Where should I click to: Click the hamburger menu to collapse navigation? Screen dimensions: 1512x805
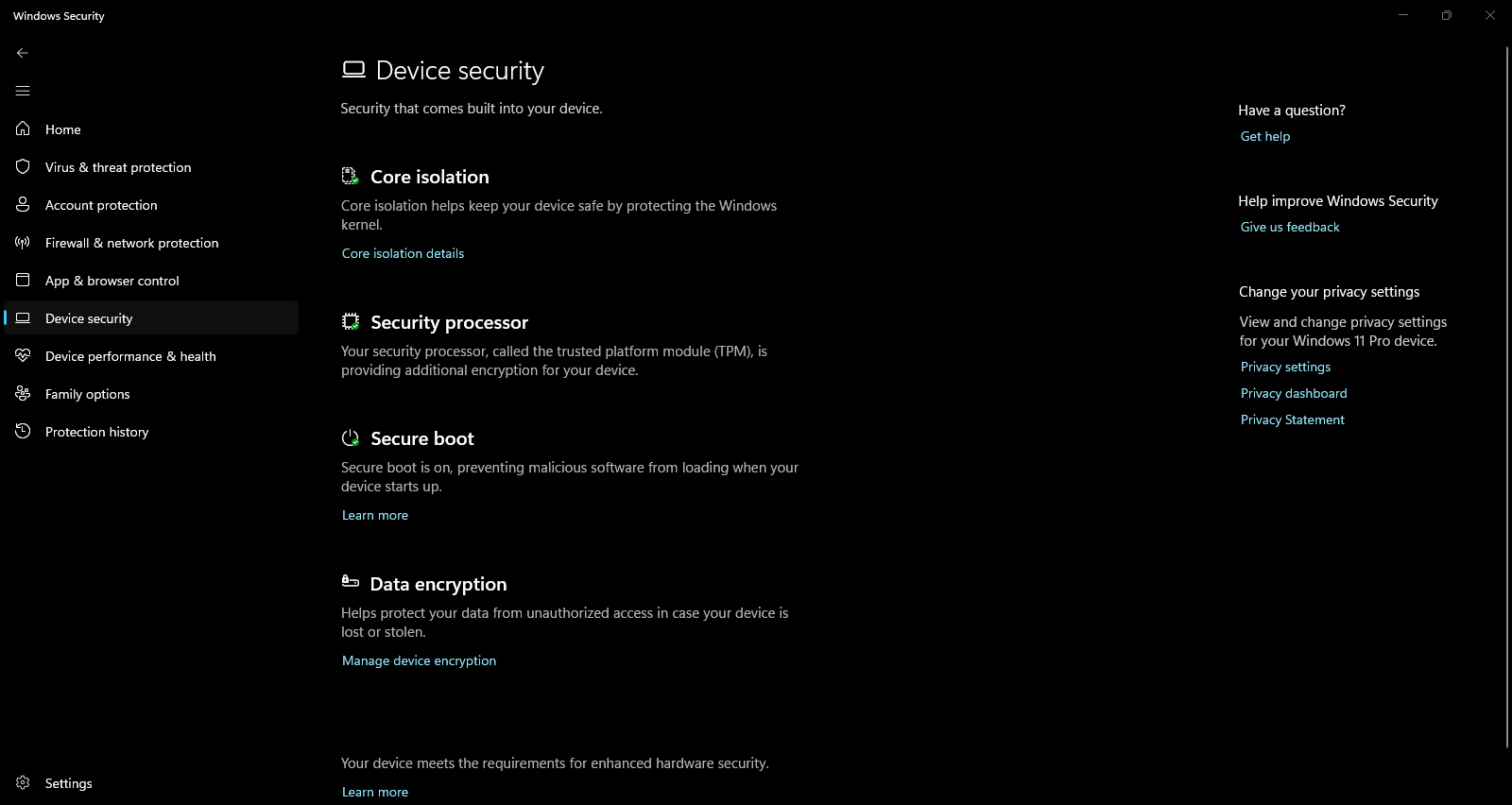[x=23, y=91]
